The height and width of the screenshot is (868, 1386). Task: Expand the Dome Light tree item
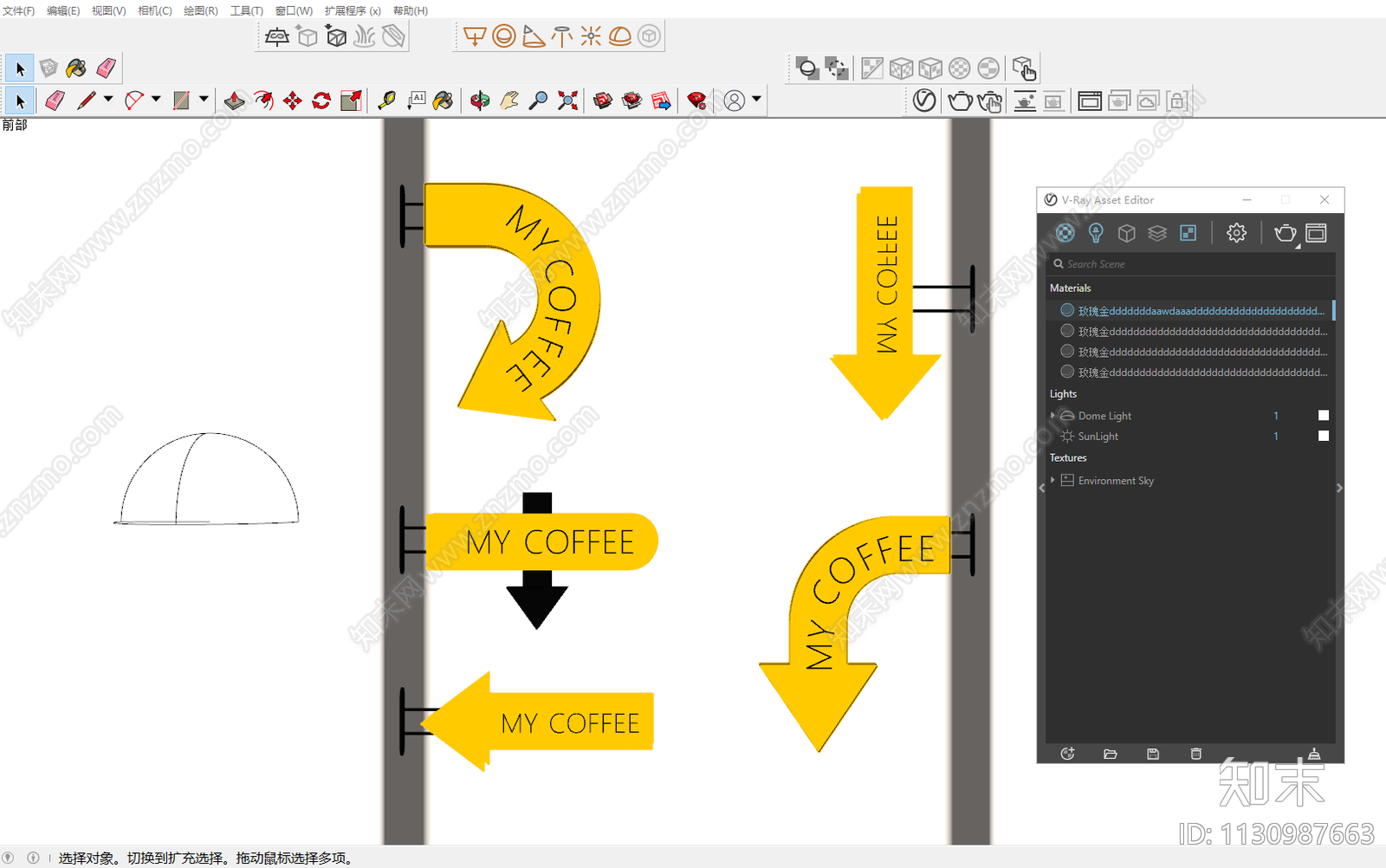(x=1052, y=416)
